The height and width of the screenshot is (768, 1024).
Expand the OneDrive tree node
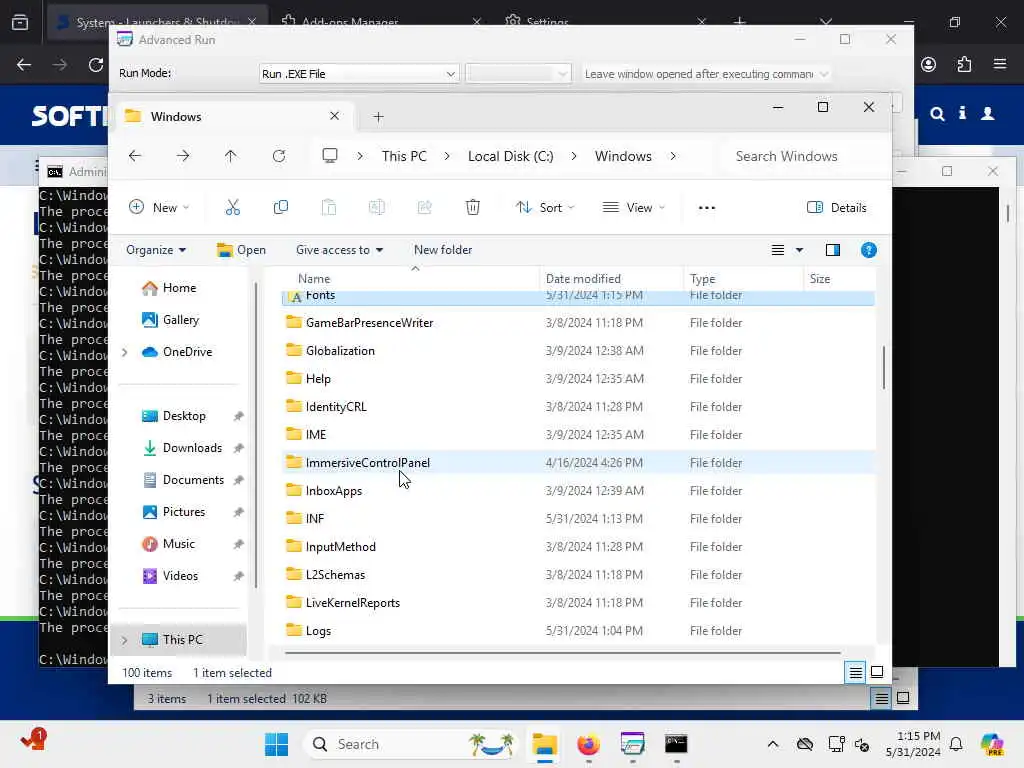[x=124, y=352]
